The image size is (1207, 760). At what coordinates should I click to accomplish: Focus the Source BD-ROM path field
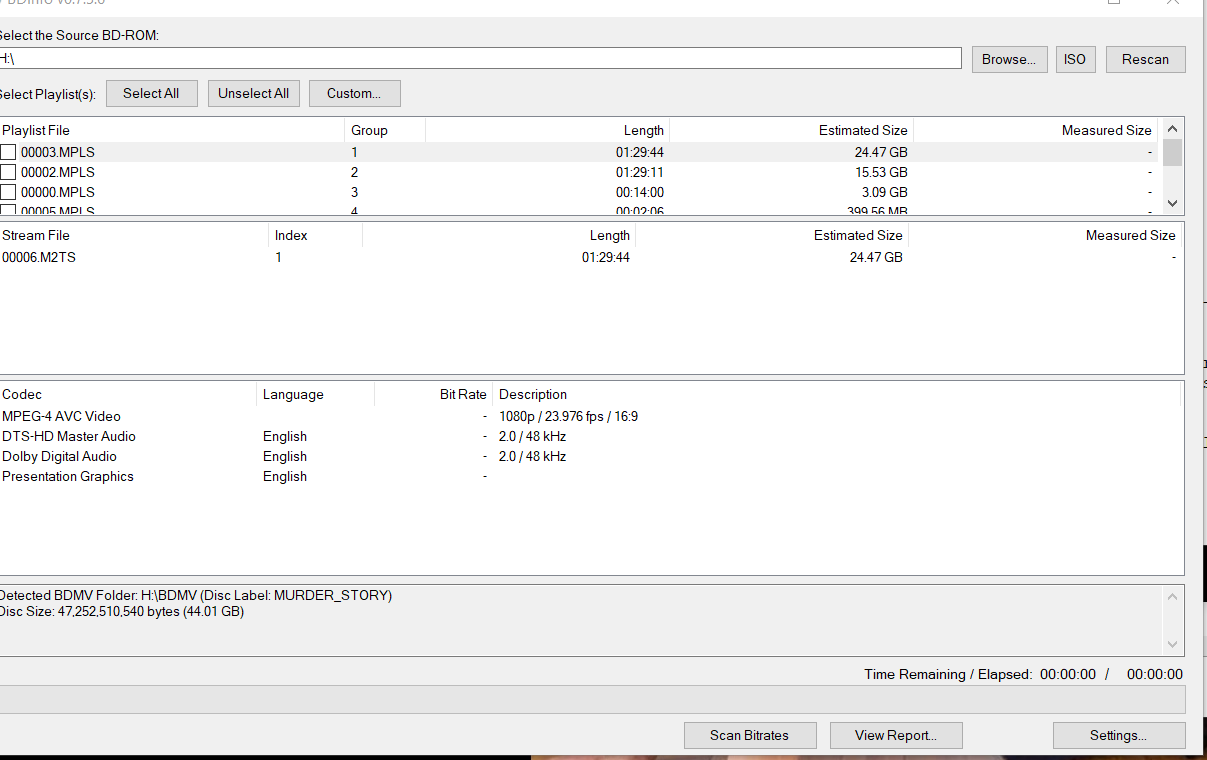pyautogui.click(x=479, y=58)
